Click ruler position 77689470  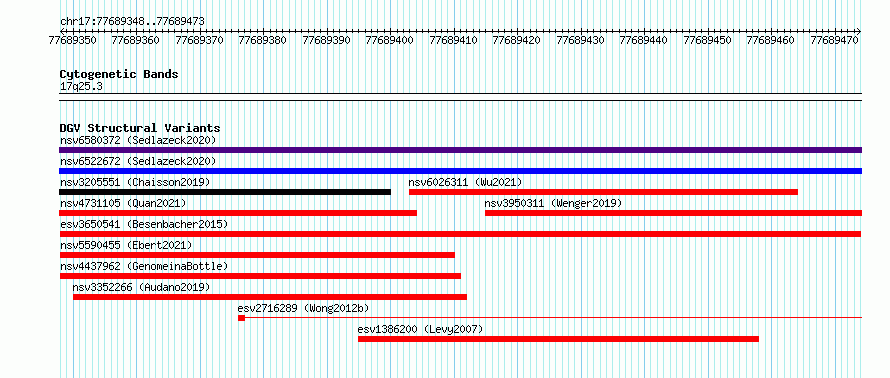[834, 40]
